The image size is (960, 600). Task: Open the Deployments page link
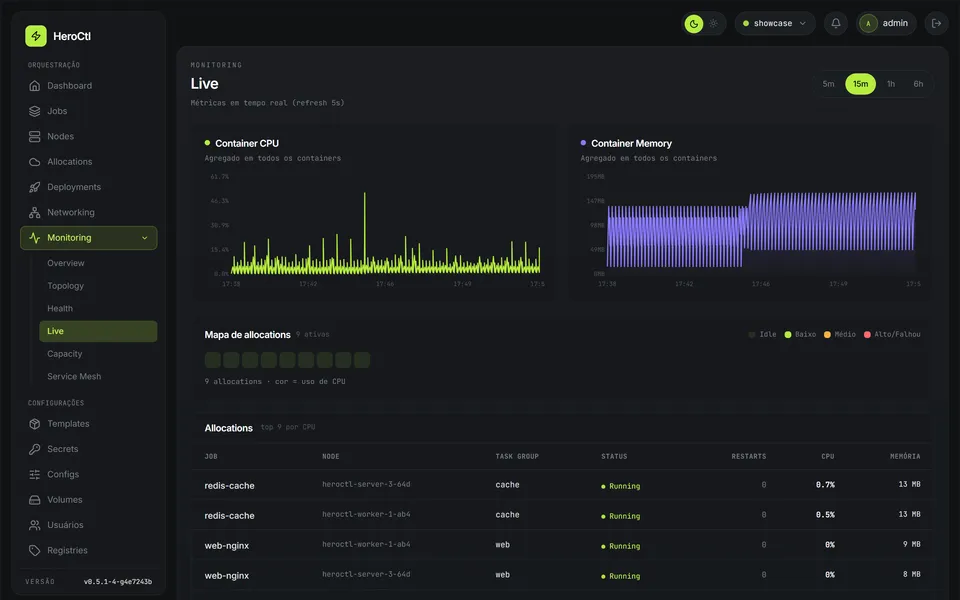(74, 187)
